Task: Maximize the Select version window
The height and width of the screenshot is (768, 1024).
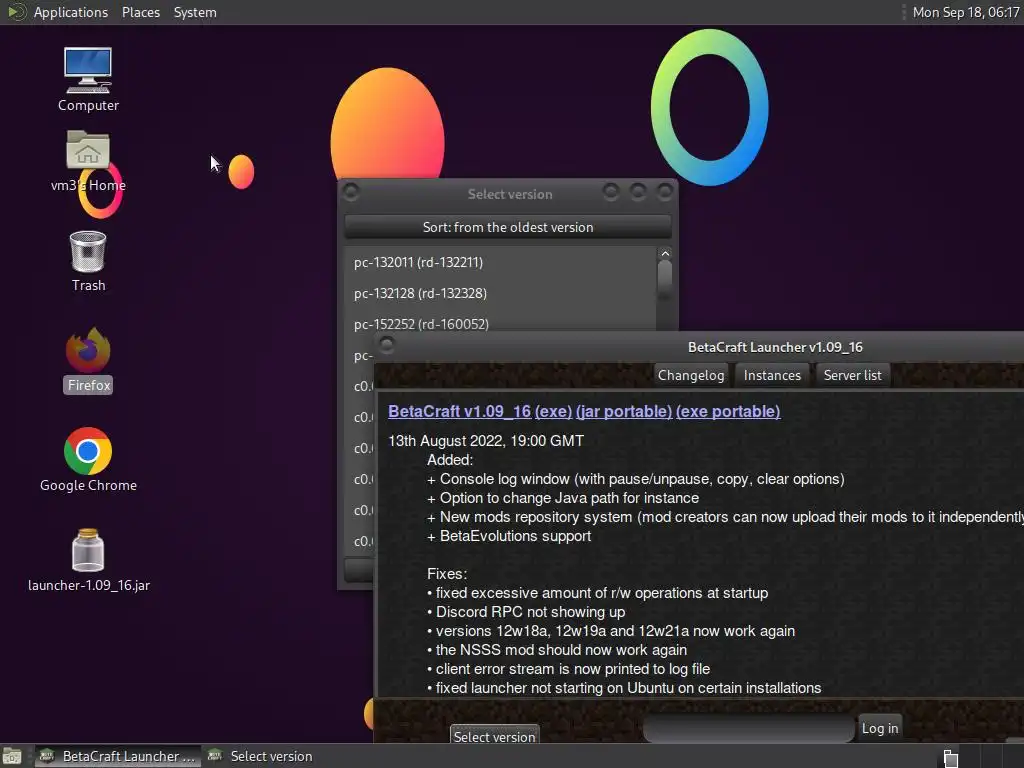Action: [638, 192]
